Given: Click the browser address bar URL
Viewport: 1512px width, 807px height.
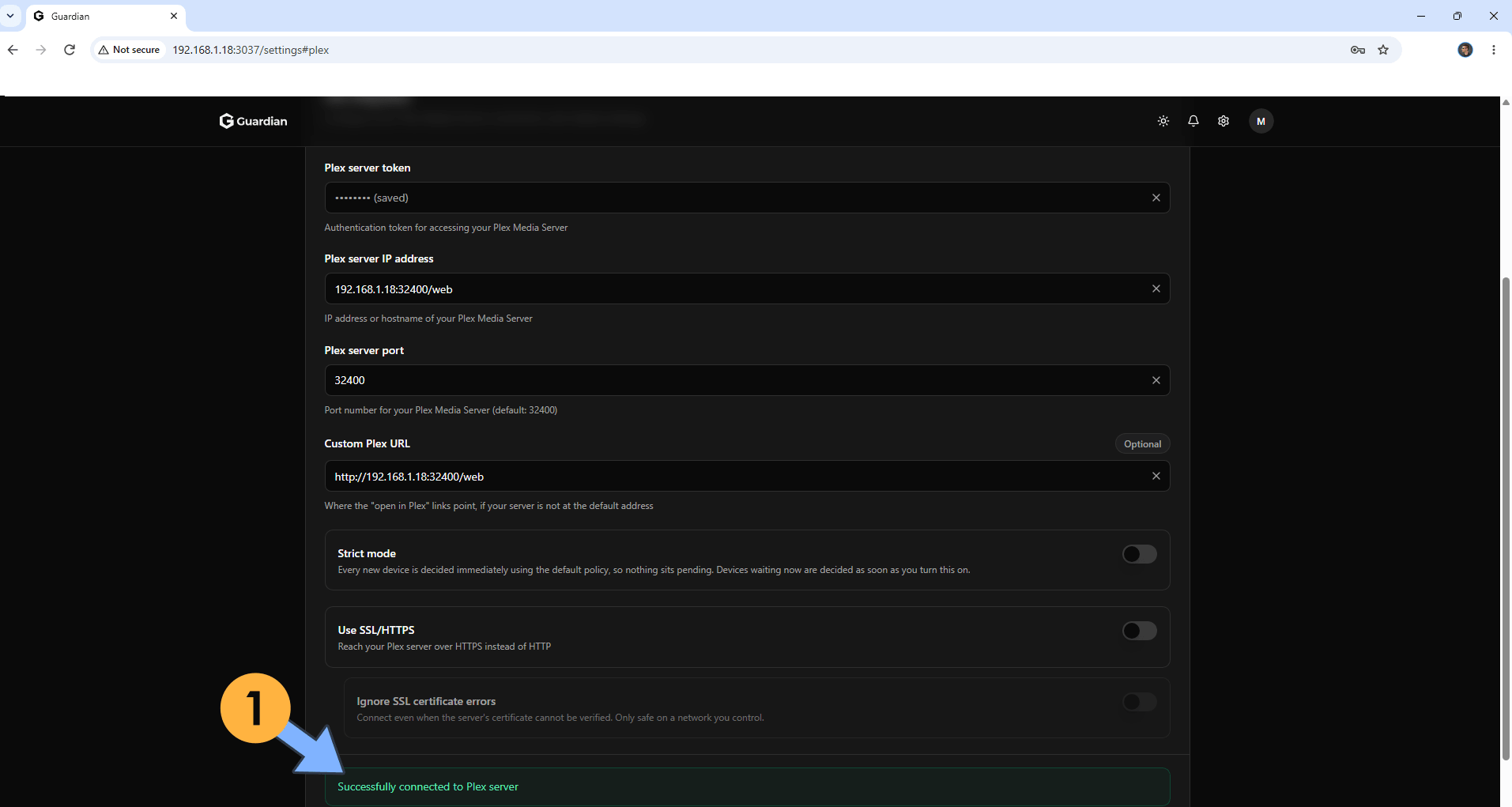Looking at the screenshot, I should (251, 50).
